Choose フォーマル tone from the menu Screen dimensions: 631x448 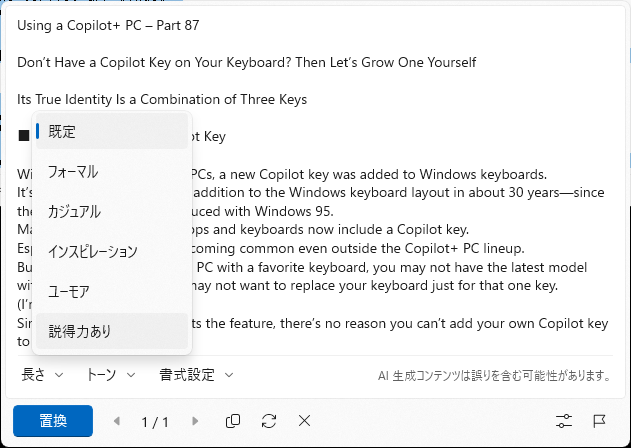coord(112,172)
